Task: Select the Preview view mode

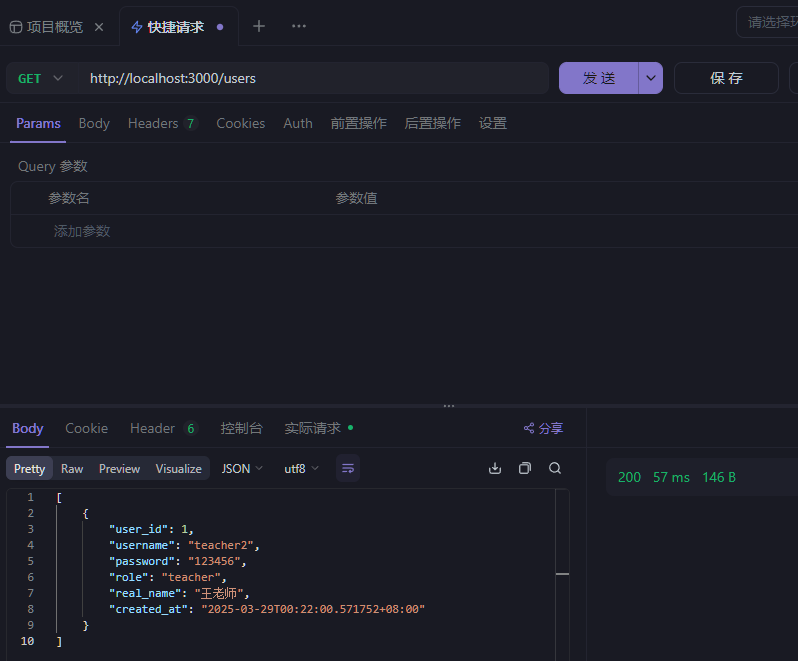Action: click(119, 469)
